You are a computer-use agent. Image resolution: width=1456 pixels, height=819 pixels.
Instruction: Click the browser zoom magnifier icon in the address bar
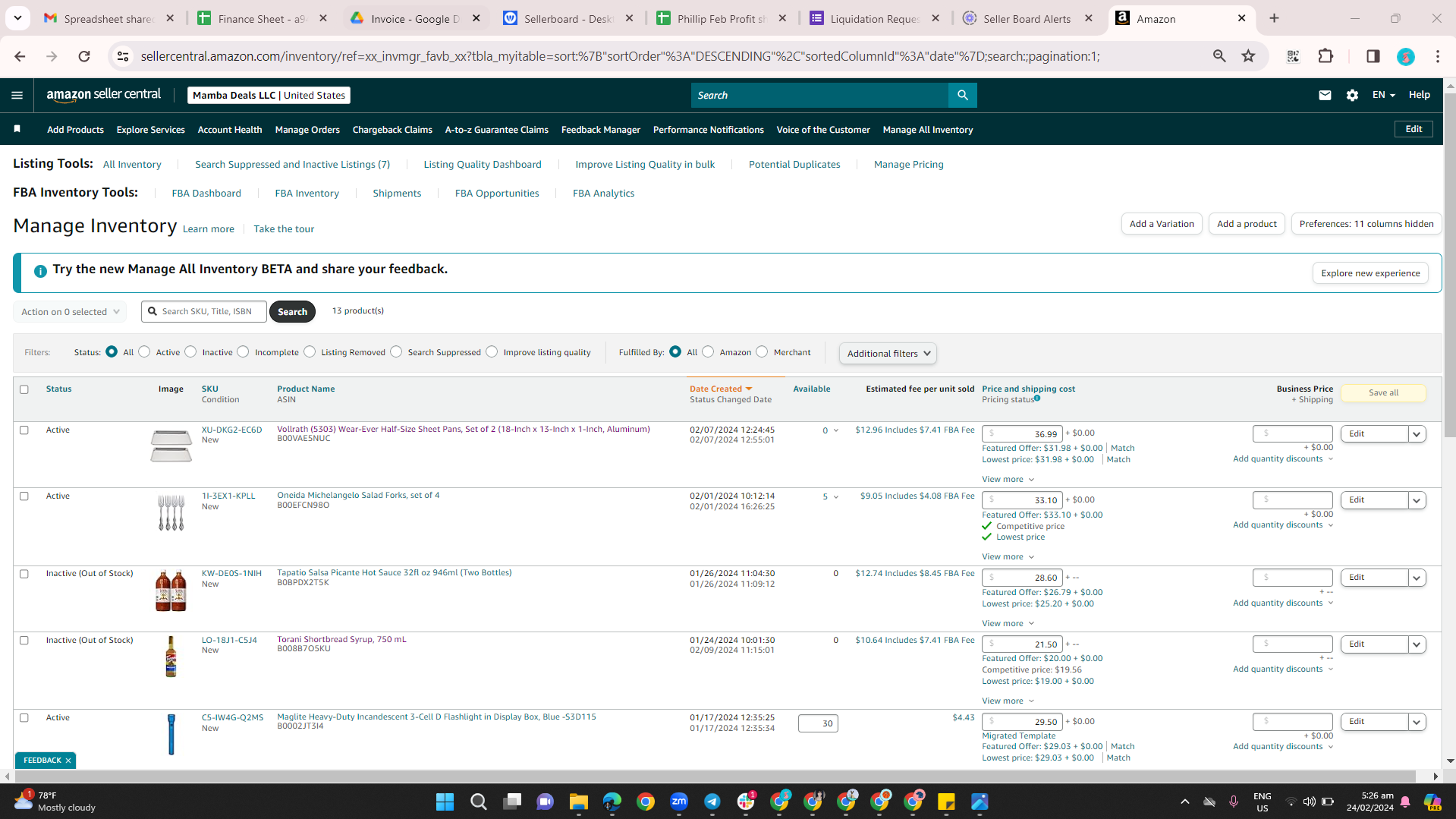(1219, 56)
